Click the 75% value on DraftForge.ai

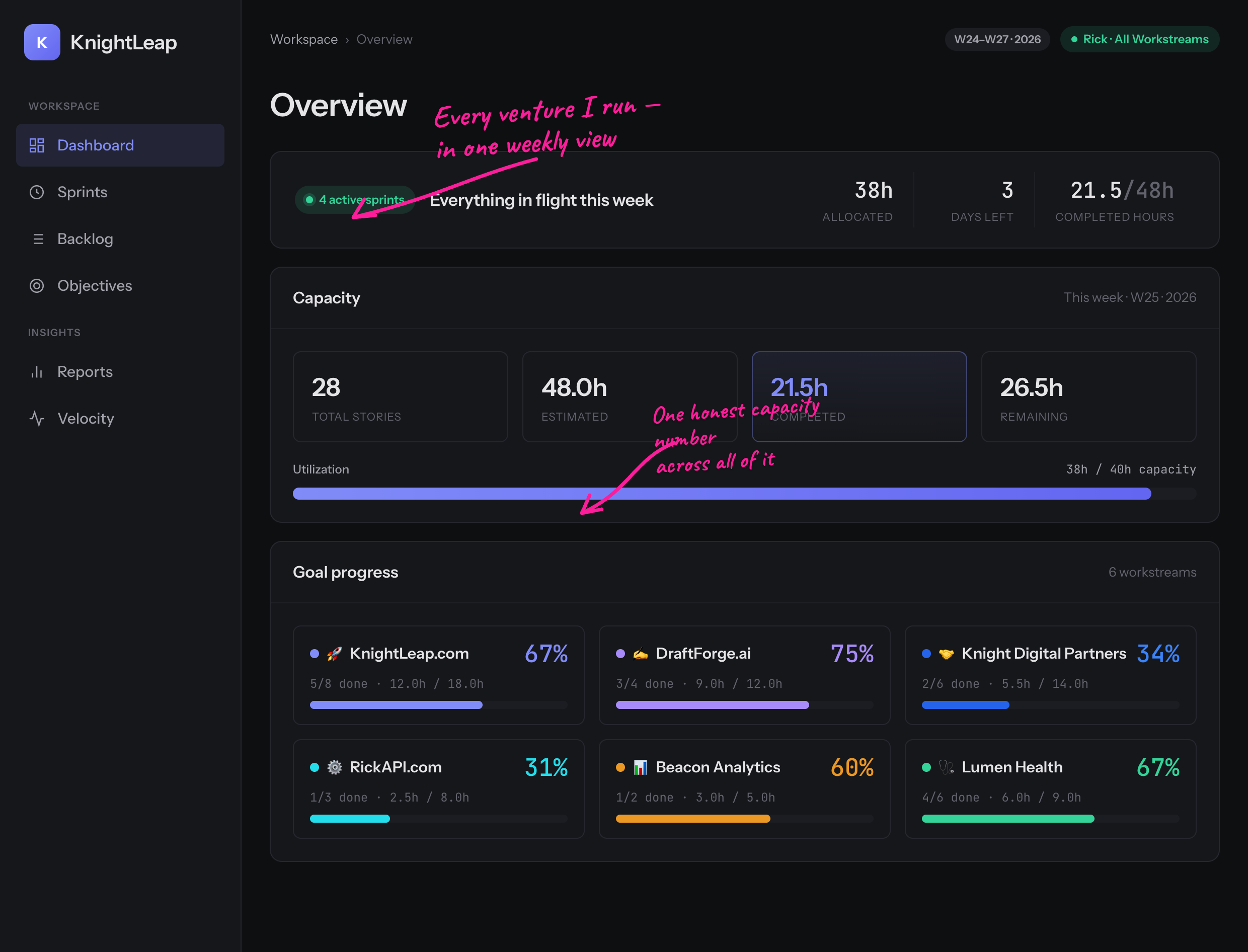852,653
